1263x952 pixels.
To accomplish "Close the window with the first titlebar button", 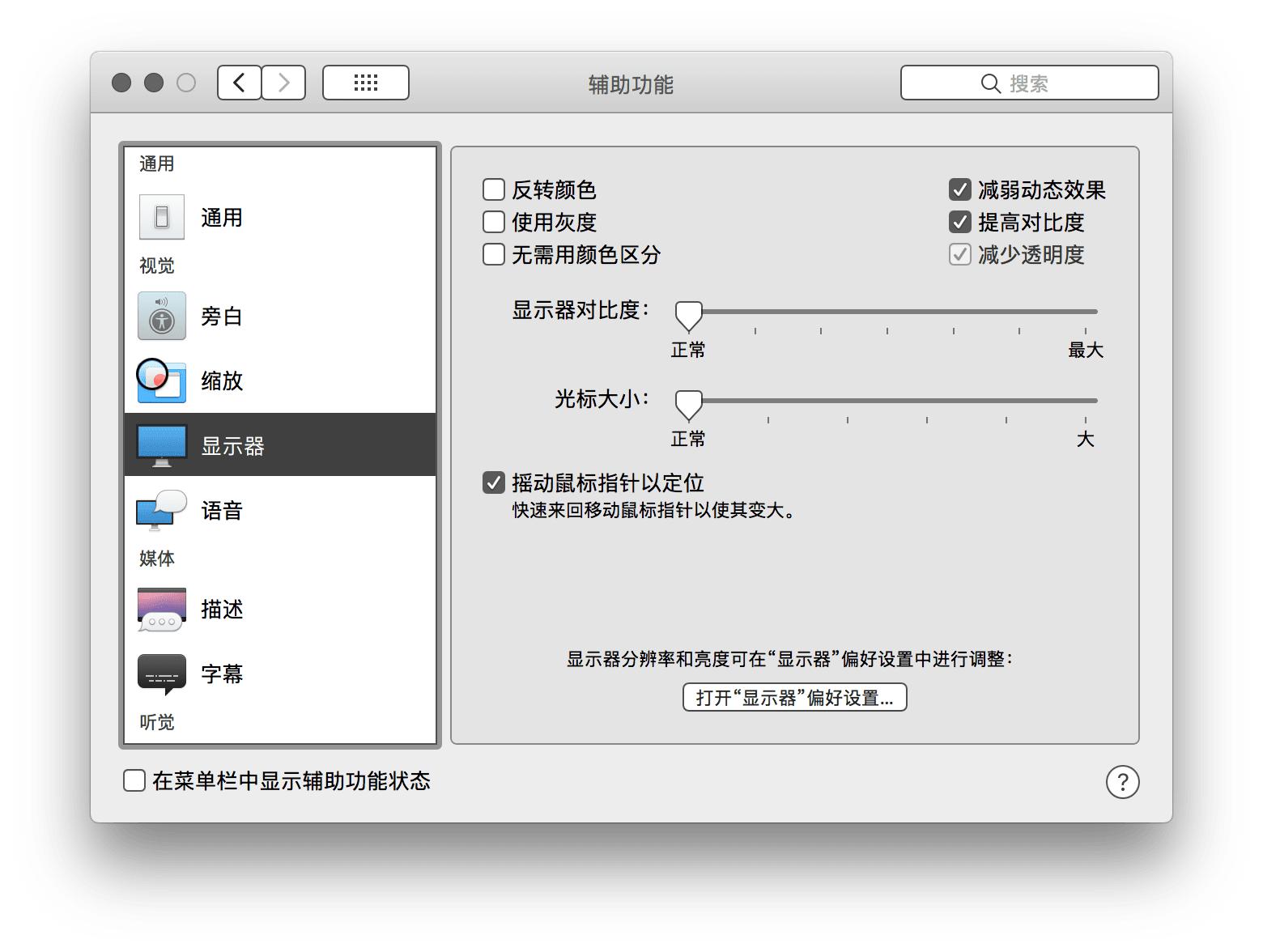I will (x=121, y=83).
